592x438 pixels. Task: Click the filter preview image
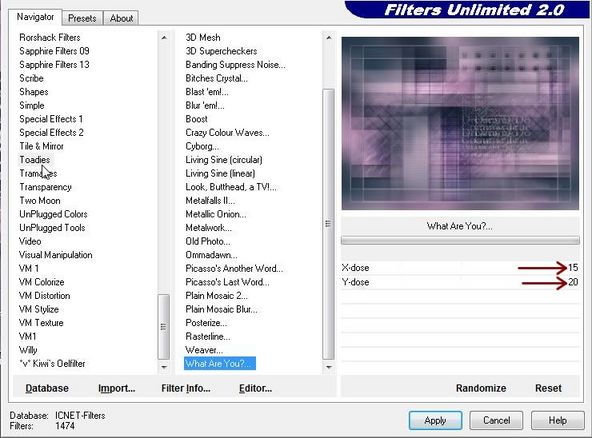click(x=460, y=123)
